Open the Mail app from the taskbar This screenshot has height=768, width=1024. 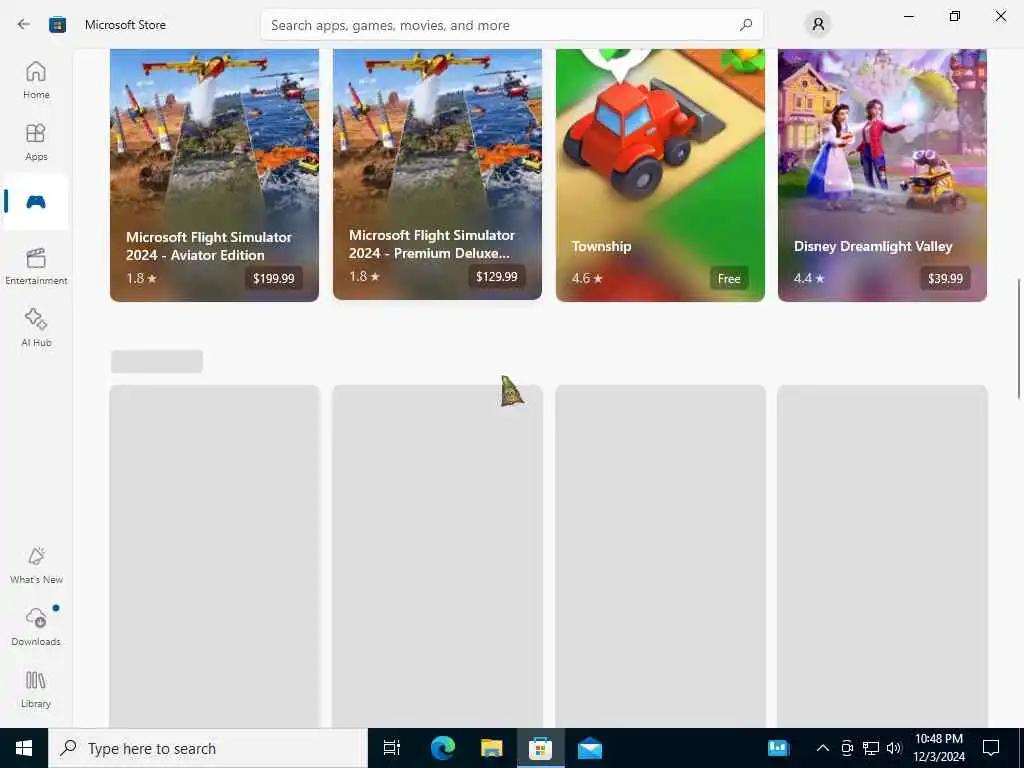click(x=590, y=748)
